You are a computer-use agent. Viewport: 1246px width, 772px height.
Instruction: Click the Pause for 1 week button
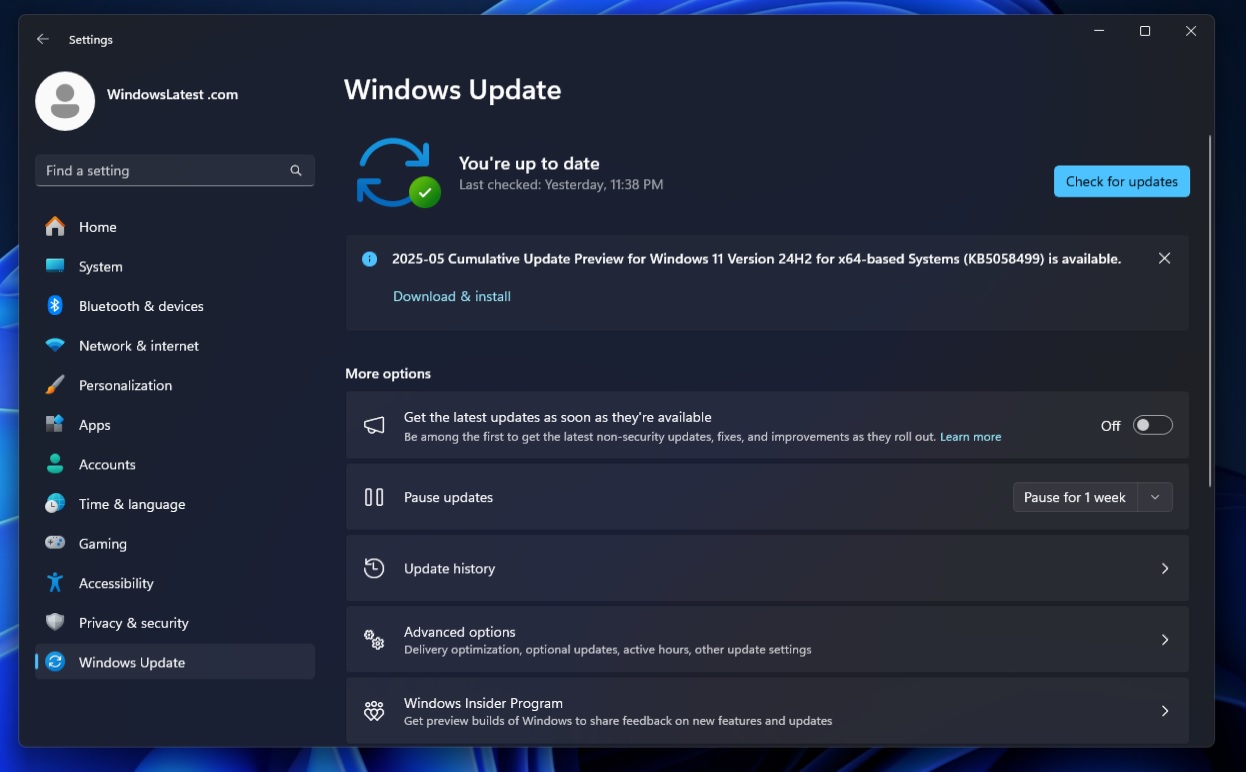[x=1075, y=497]
